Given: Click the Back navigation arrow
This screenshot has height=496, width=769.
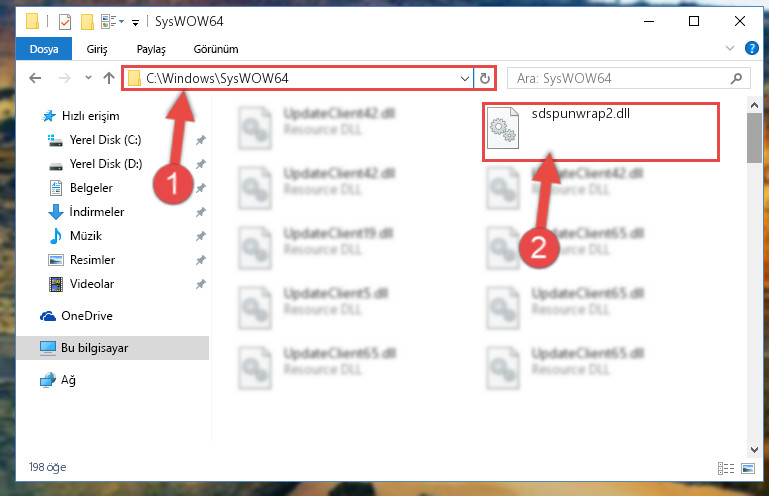Looking at the screenshot, I should [x=35, y=78].
